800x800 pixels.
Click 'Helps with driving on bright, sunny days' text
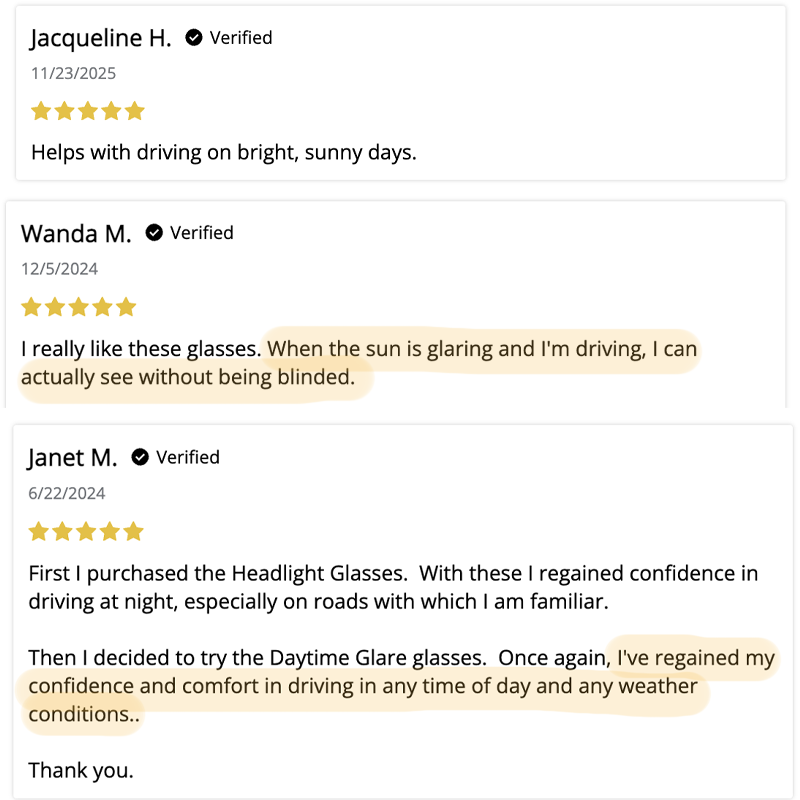[x=223, y=153]
